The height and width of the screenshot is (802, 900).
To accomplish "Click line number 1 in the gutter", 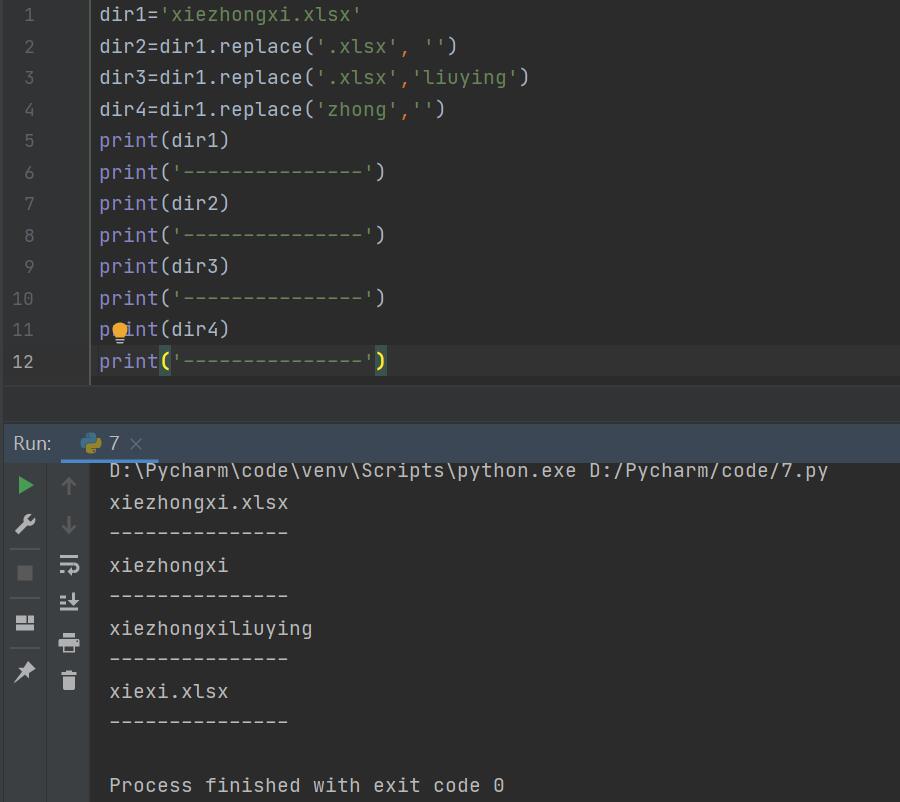I will click(x=29, y=15).
